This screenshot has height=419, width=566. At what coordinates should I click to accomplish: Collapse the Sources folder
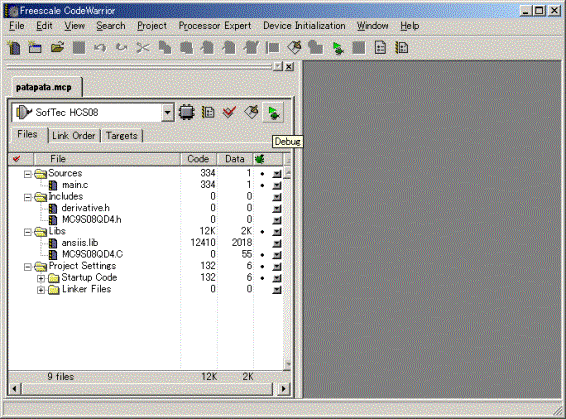(28, 174)
